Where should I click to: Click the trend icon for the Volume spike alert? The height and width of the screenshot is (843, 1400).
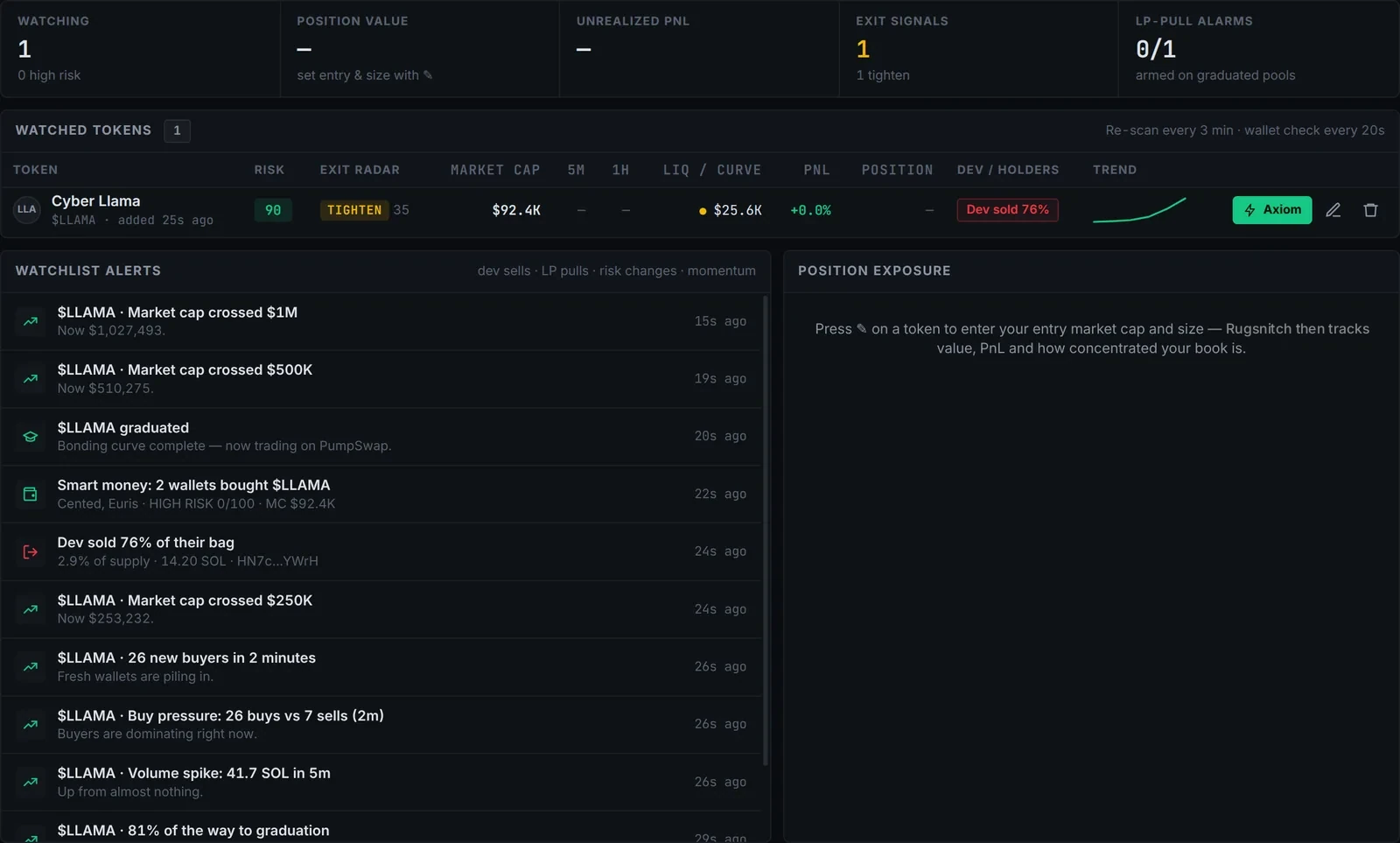(31, 782)
